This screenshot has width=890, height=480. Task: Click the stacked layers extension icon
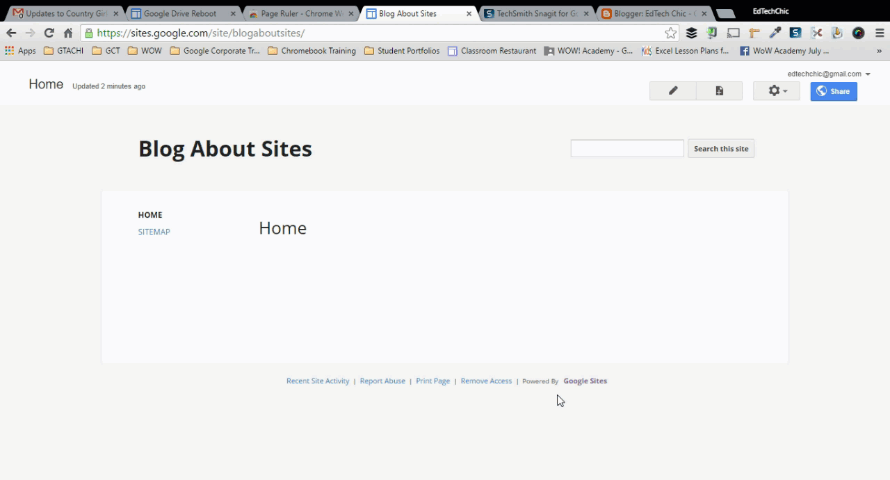(x=691, y=33)
